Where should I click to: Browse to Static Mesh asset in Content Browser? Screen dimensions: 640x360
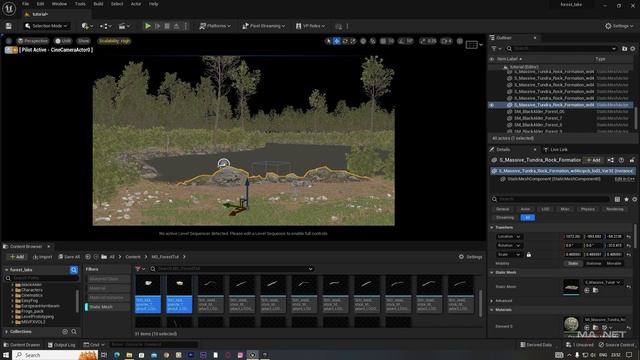[596, 290]
